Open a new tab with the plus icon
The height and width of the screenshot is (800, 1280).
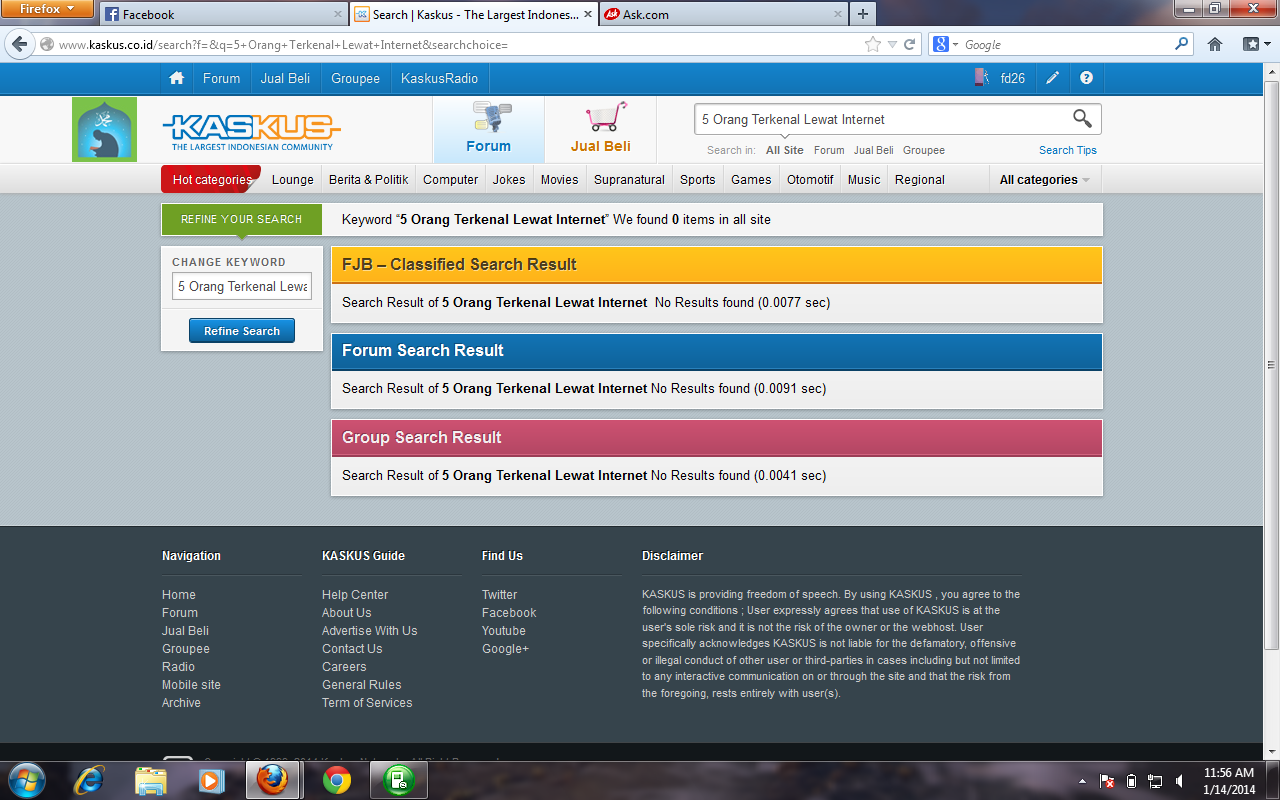click(x=863, y=14)
